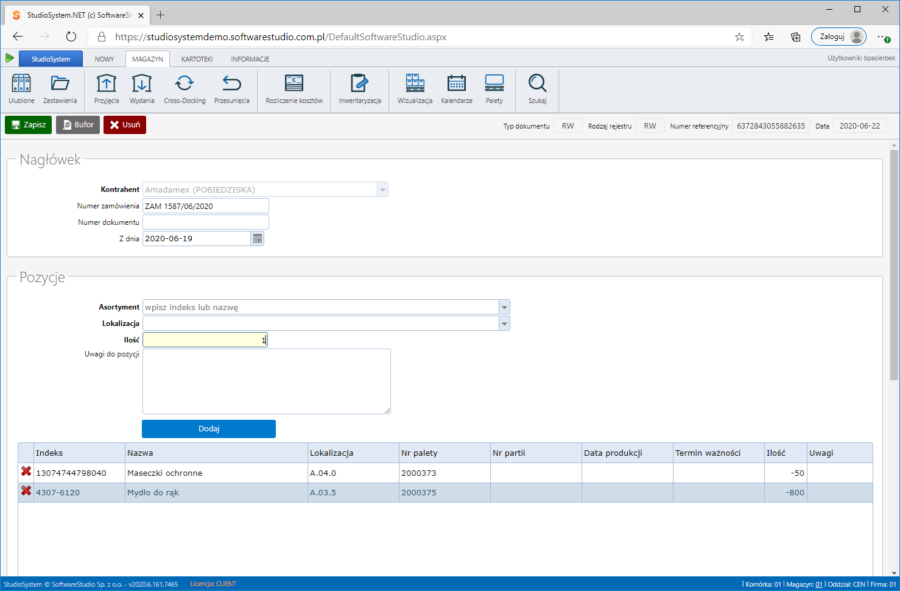Click the Usuń delete button

click(x=125, y=125)
